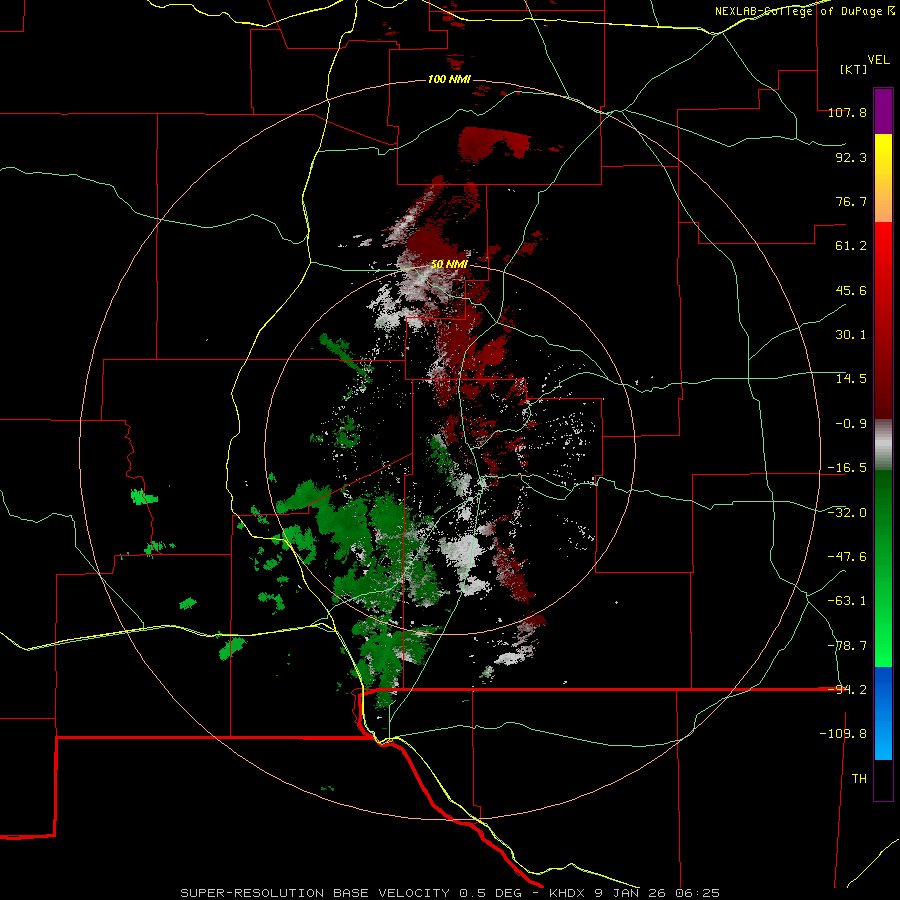
Task: Click the -32.0 scale value
Action: pyautogui.click(x=847, y=513)
